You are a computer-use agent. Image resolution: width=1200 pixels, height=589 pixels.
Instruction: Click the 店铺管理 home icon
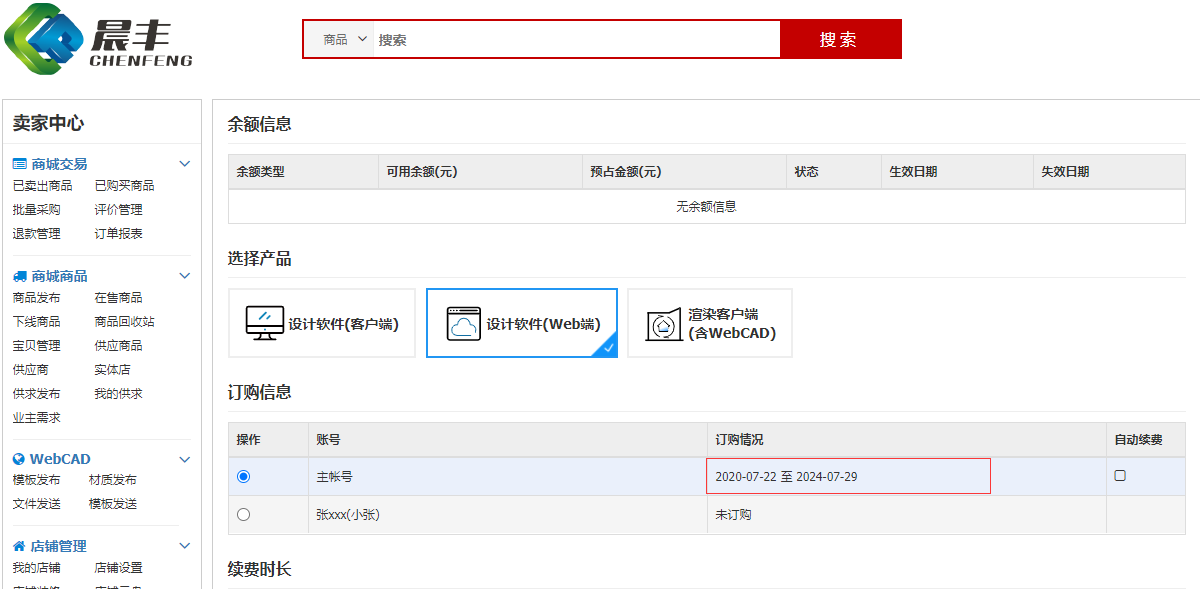19,546
